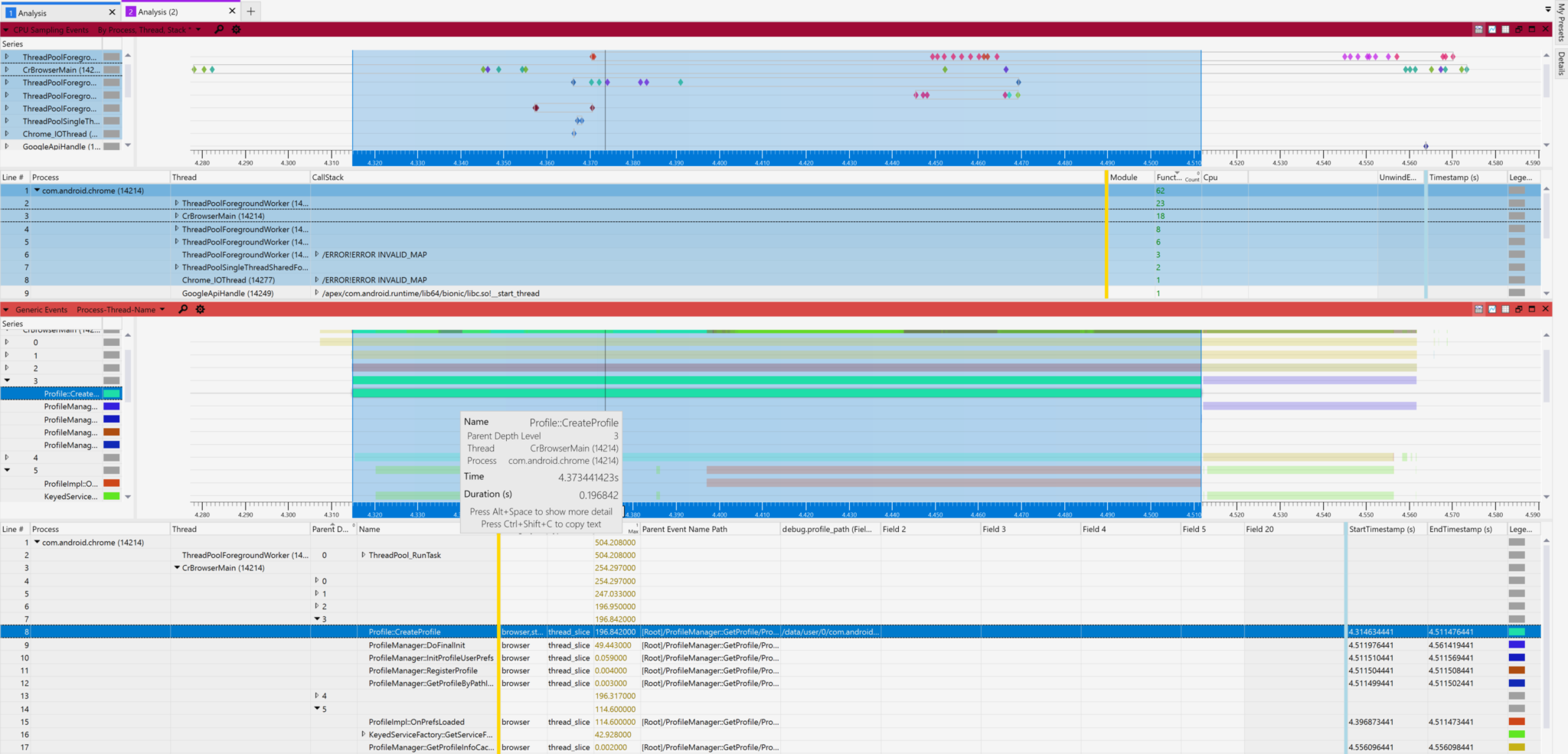
Task: Show table-only view for CPU Sampling Events
Action: click(x=1505, y=29)
